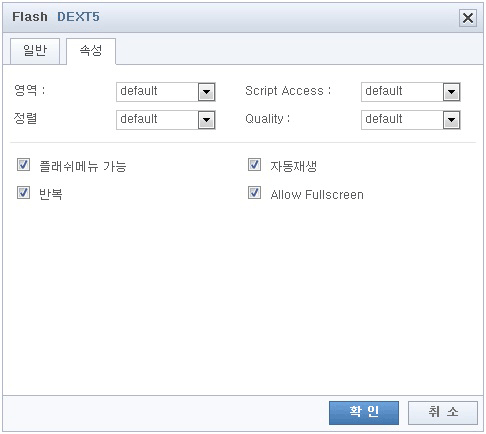Image resolution: width=486 pixels, height=434 pixels.
Task: Click the Allow Fullscreen label text
Action: tap(317, 195)
